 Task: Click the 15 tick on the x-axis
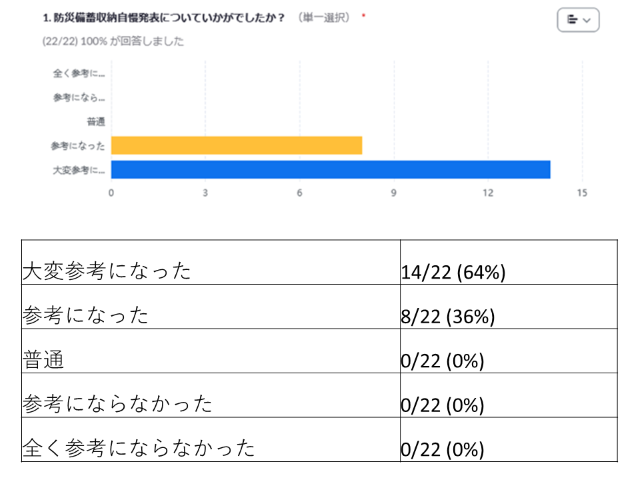tap(582, 192)
